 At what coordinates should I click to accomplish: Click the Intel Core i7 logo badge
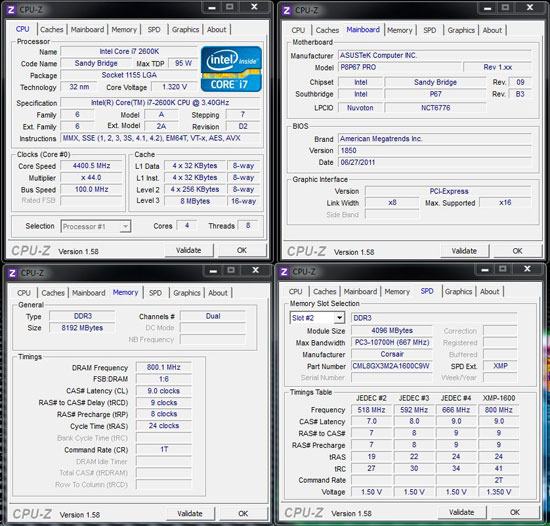point(231,69)
